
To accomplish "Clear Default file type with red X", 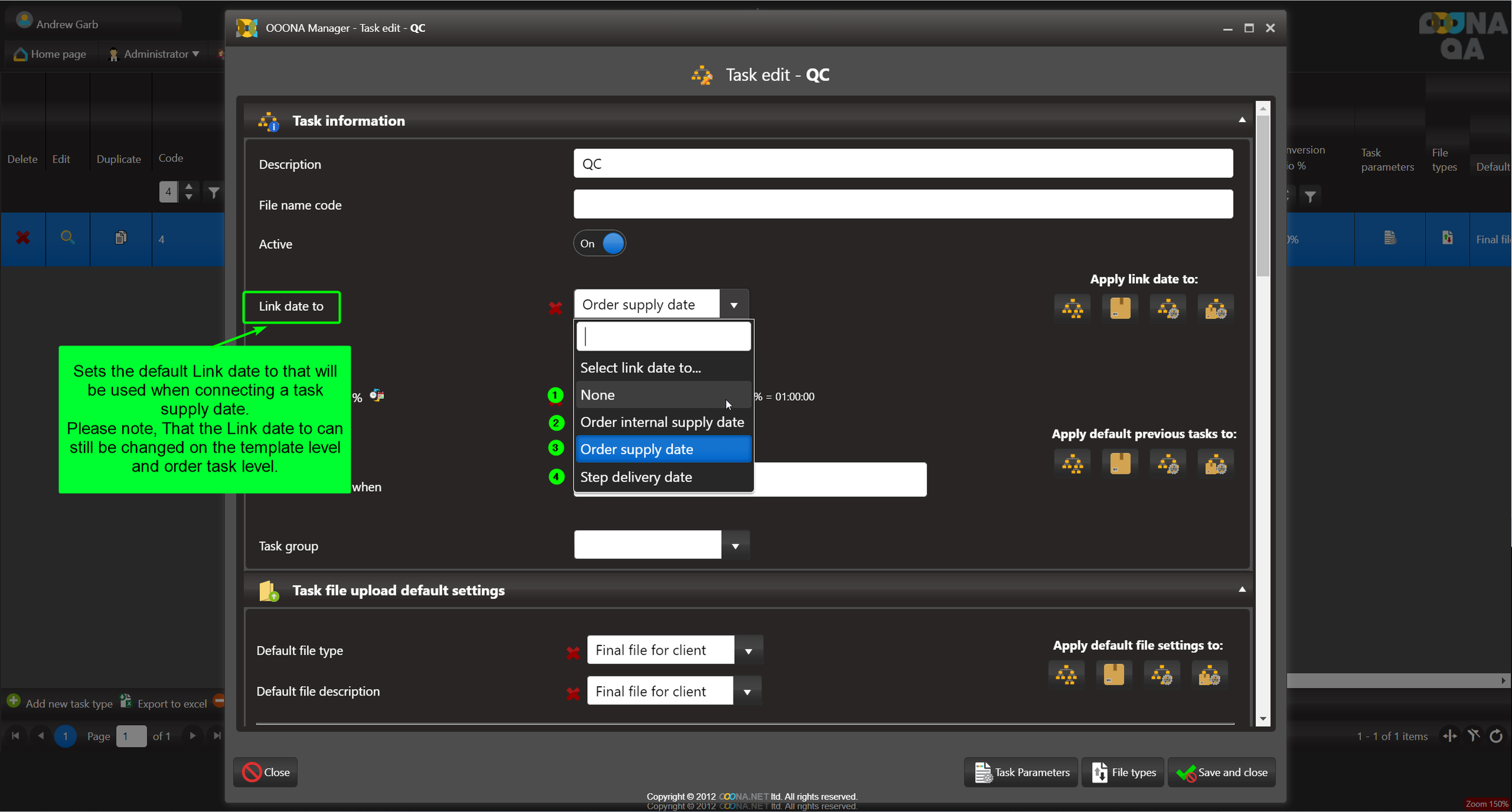I will tap(572, 652).
